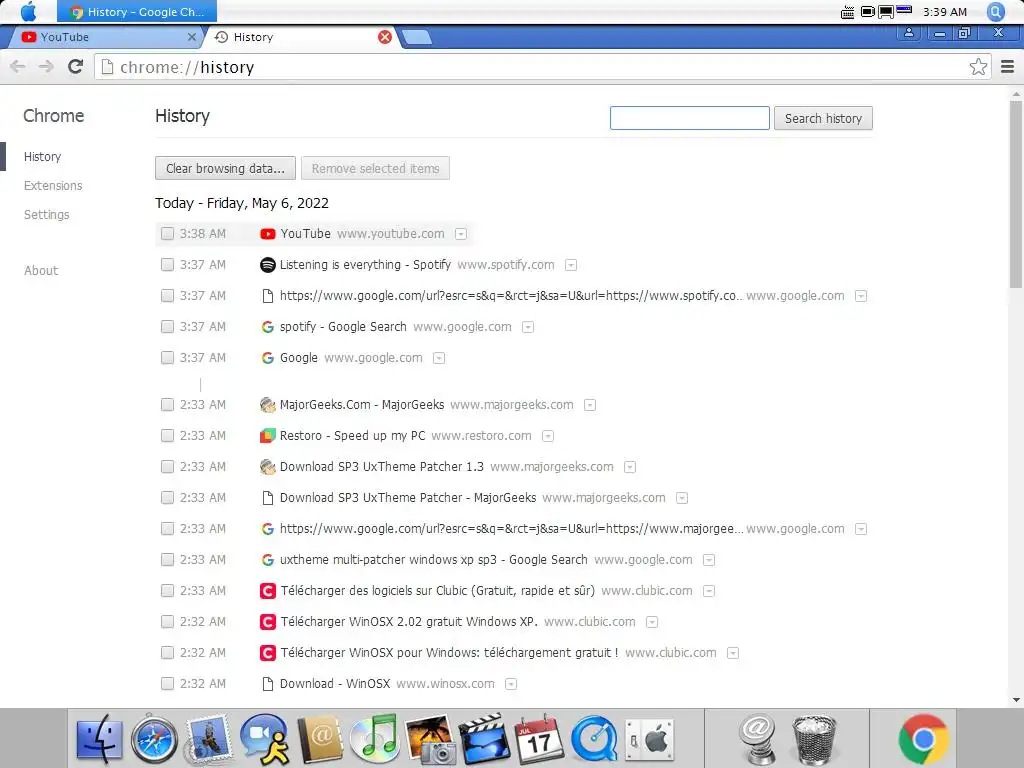Open iChat icon in the dock
This screenshot has height=768, width=1024.
coord(264,740)
